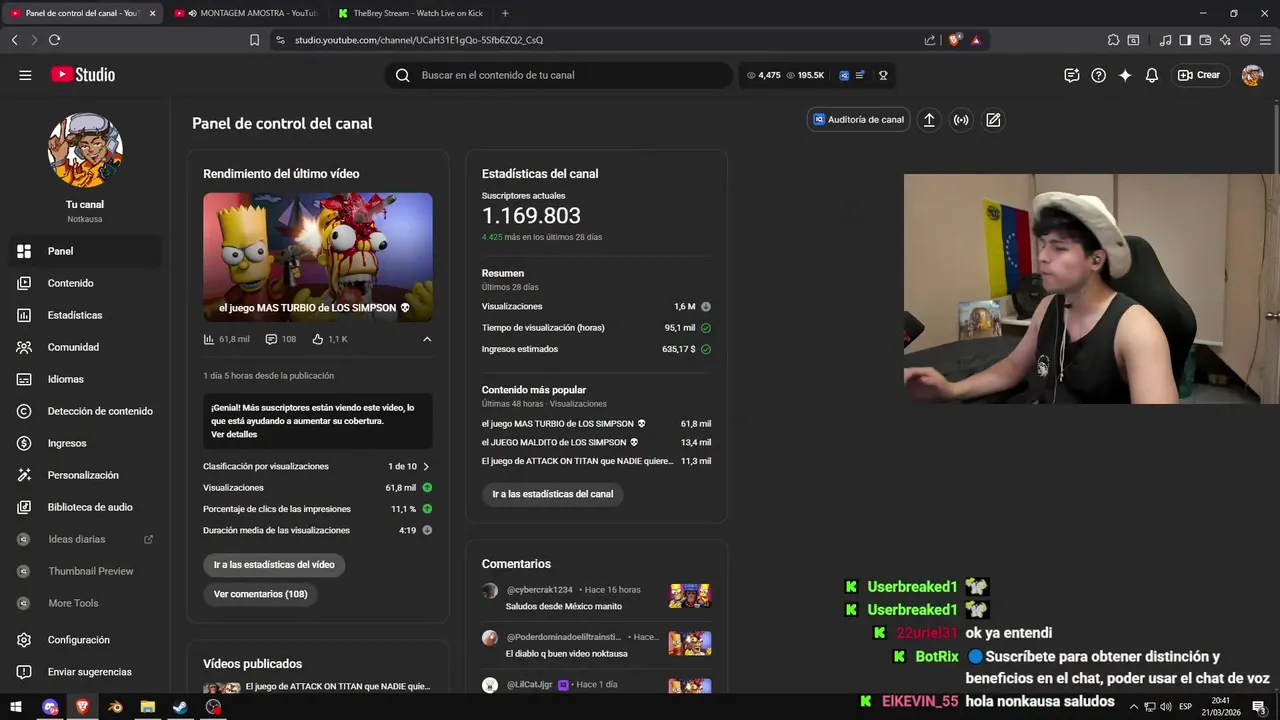Open the ATTACK ON TITAN popular content row

[596, 461]
